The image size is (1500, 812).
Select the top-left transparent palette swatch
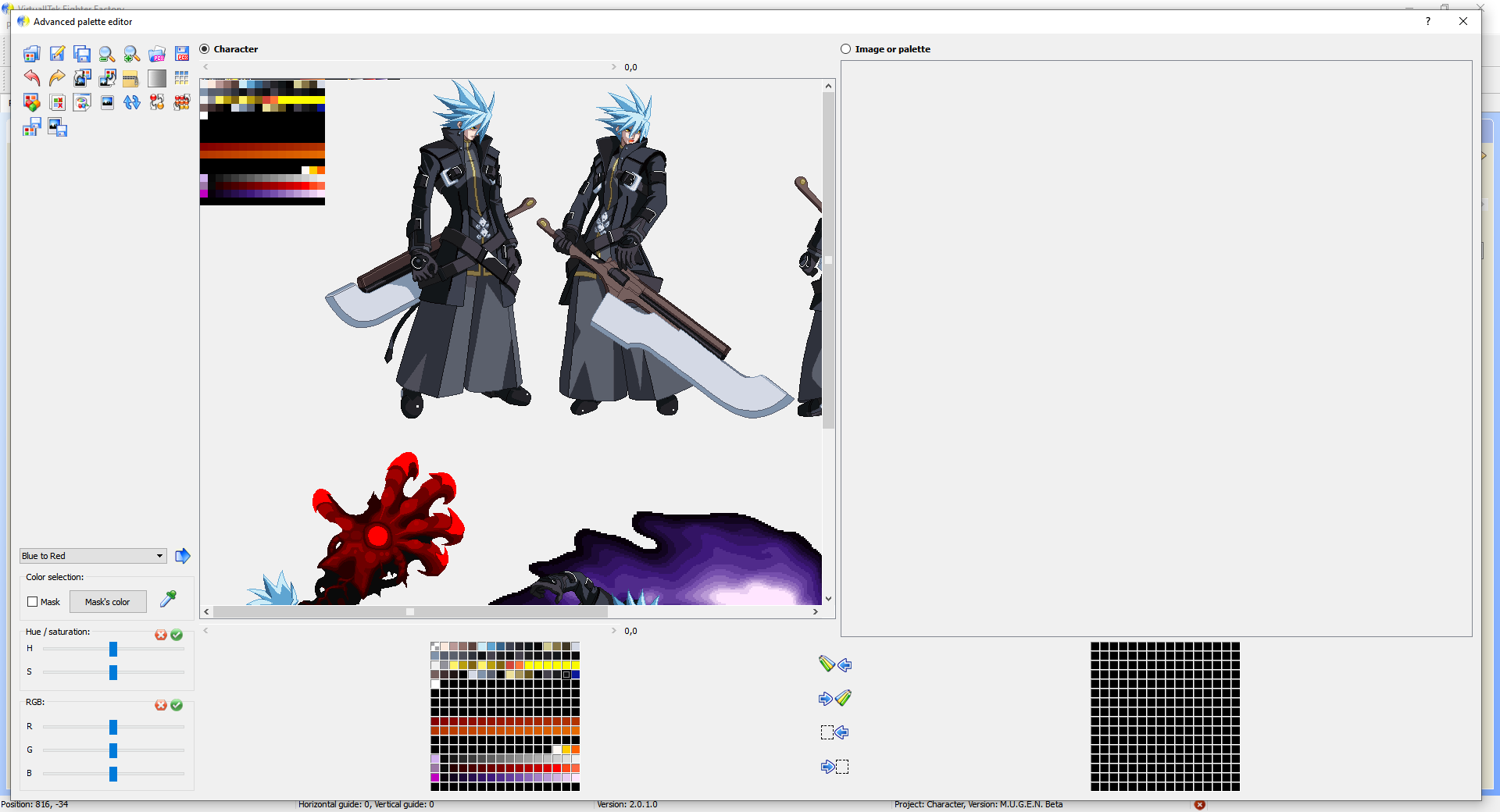435,646
